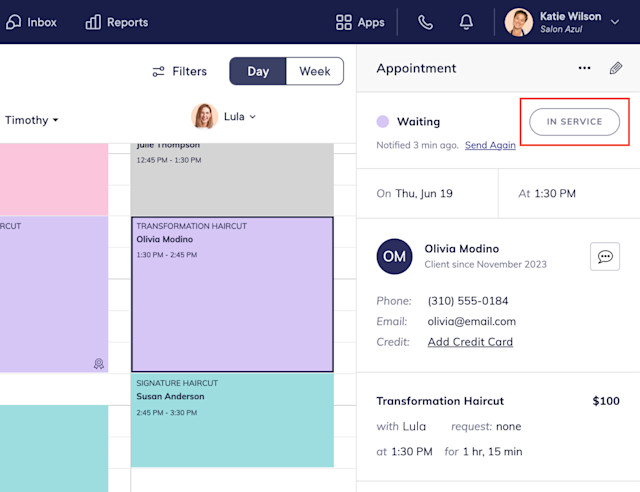Open the Reports bar-chart icon
The width and height of the screenshot is (640, 492).
(93, 22)
